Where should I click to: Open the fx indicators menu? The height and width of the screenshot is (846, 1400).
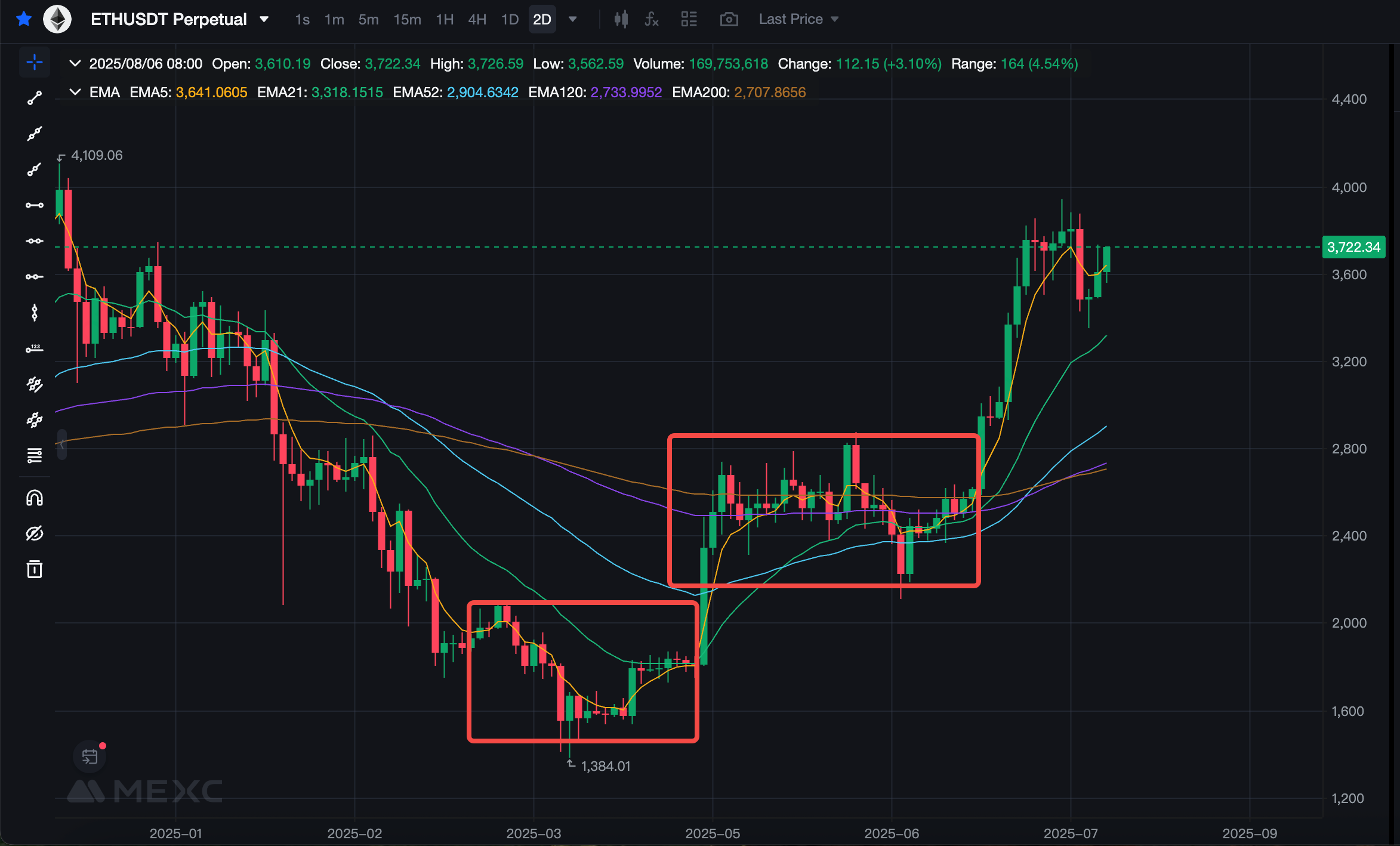pos(652,20)
